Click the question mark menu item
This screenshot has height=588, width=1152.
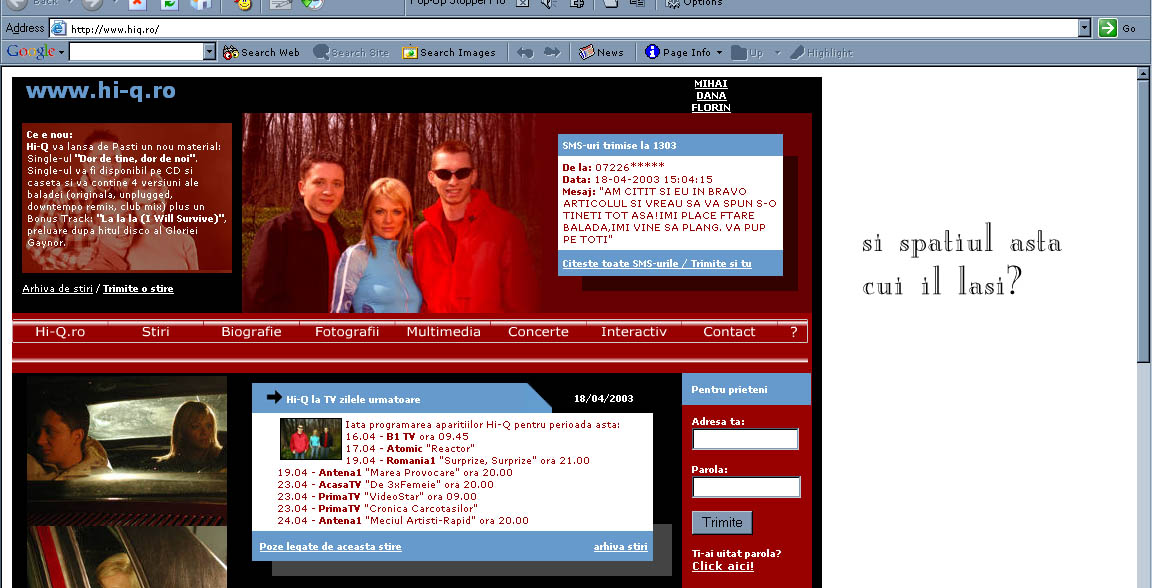793,331
